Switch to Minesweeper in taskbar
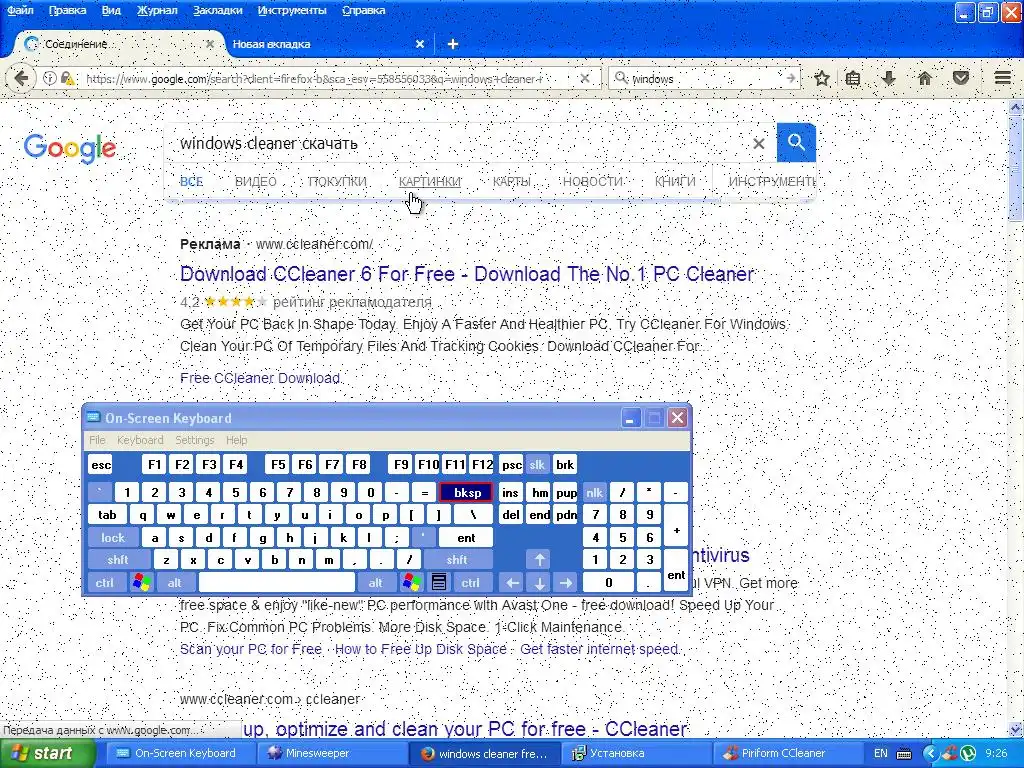This screenshot has width=1024, height=768. [330, 754]
